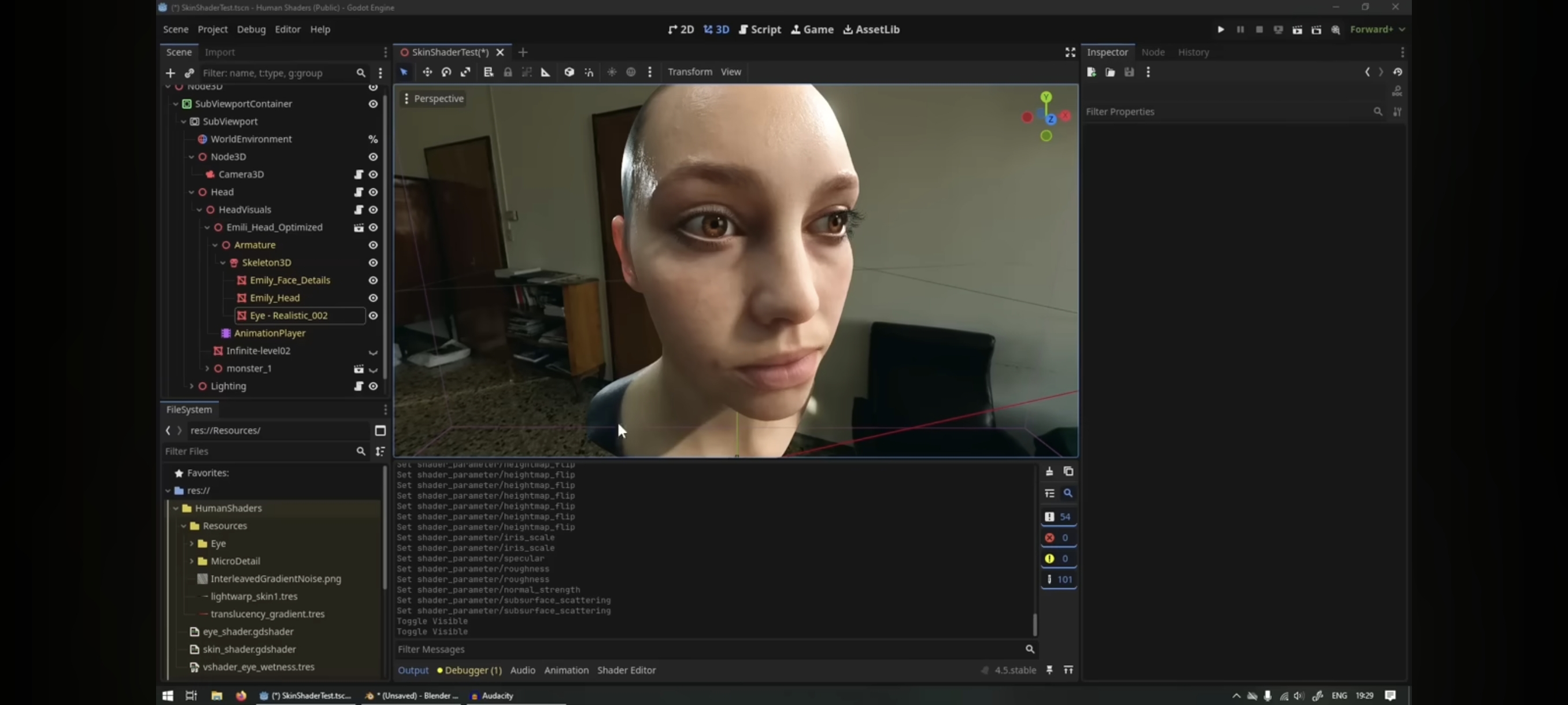Click the lock selected node icon
Image resolution: width=1568 pixels, height=705 pixels.
tap(508, 72)
